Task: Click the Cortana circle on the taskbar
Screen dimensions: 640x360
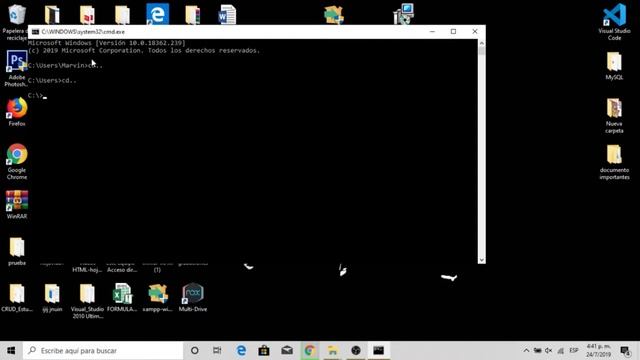Action: 195,351
